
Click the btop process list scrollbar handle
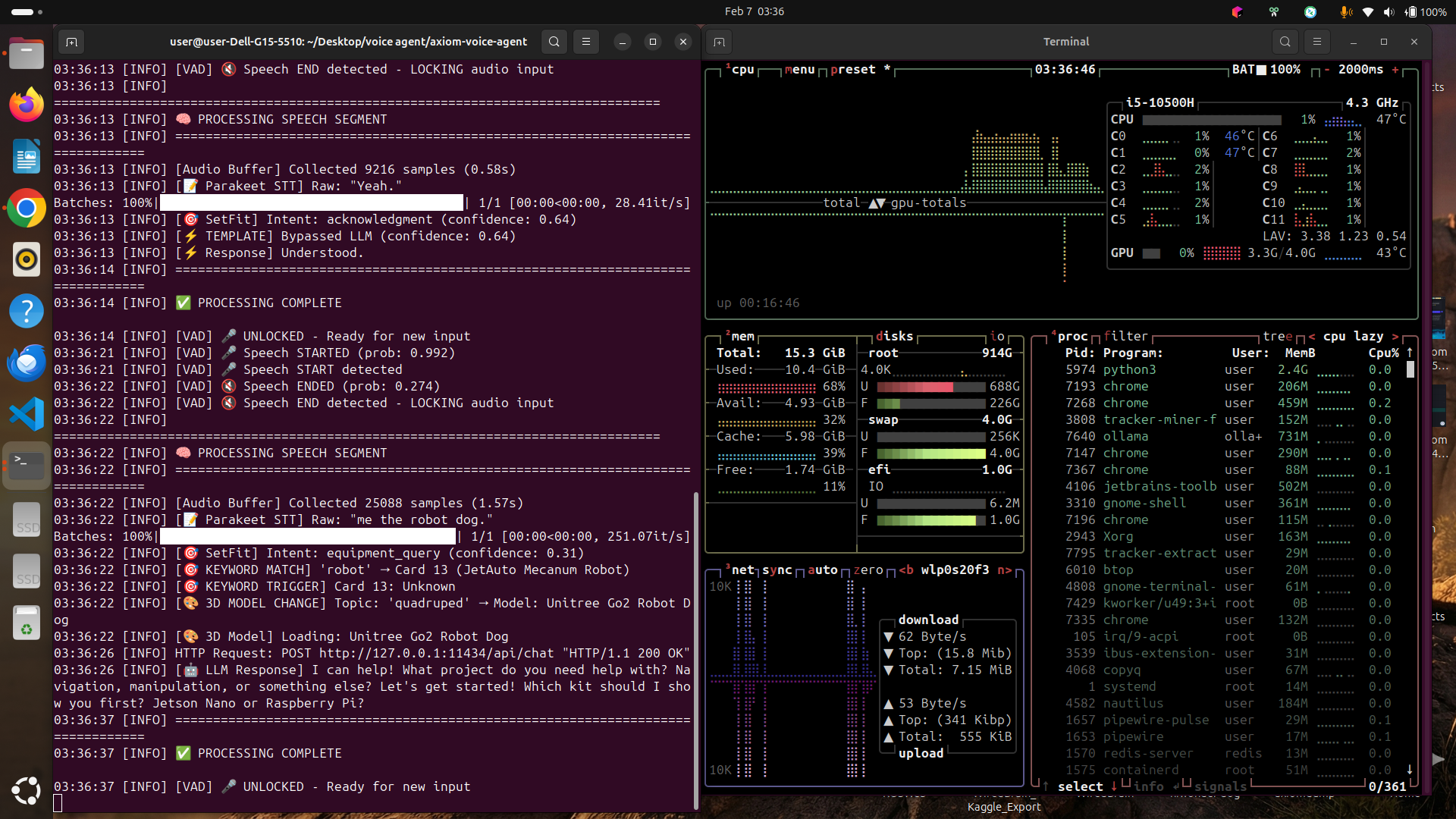pyautogui.click(x=1410, y=369)
